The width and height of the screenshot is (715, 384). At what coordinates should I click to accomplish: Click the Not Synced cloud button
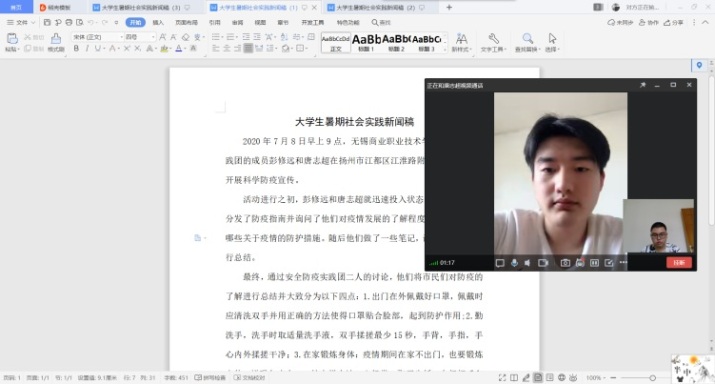pyautogui.click(x=620, y=22)
